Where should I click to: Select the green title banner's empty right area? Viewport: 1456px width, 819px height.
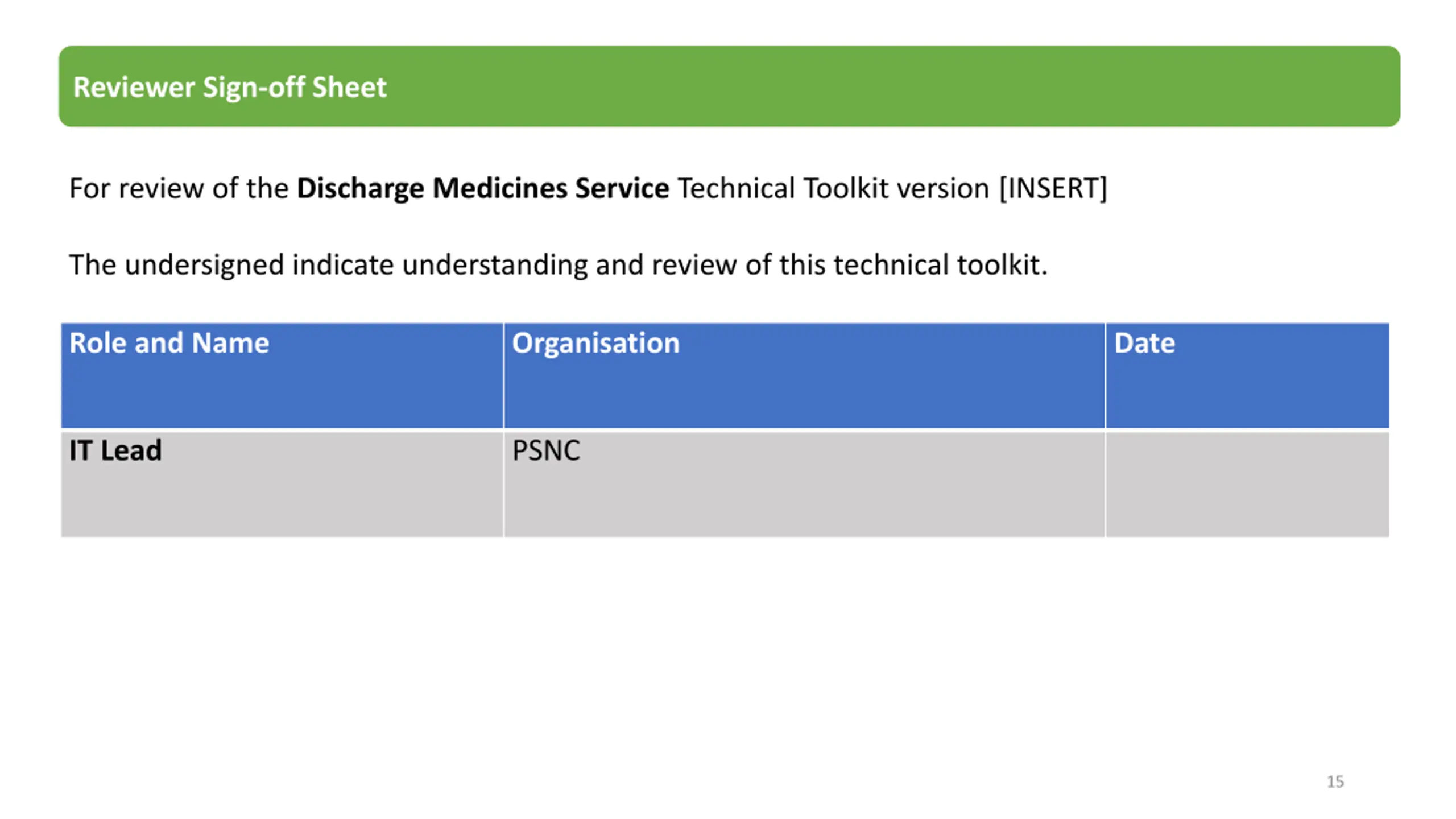click(893, 86)
